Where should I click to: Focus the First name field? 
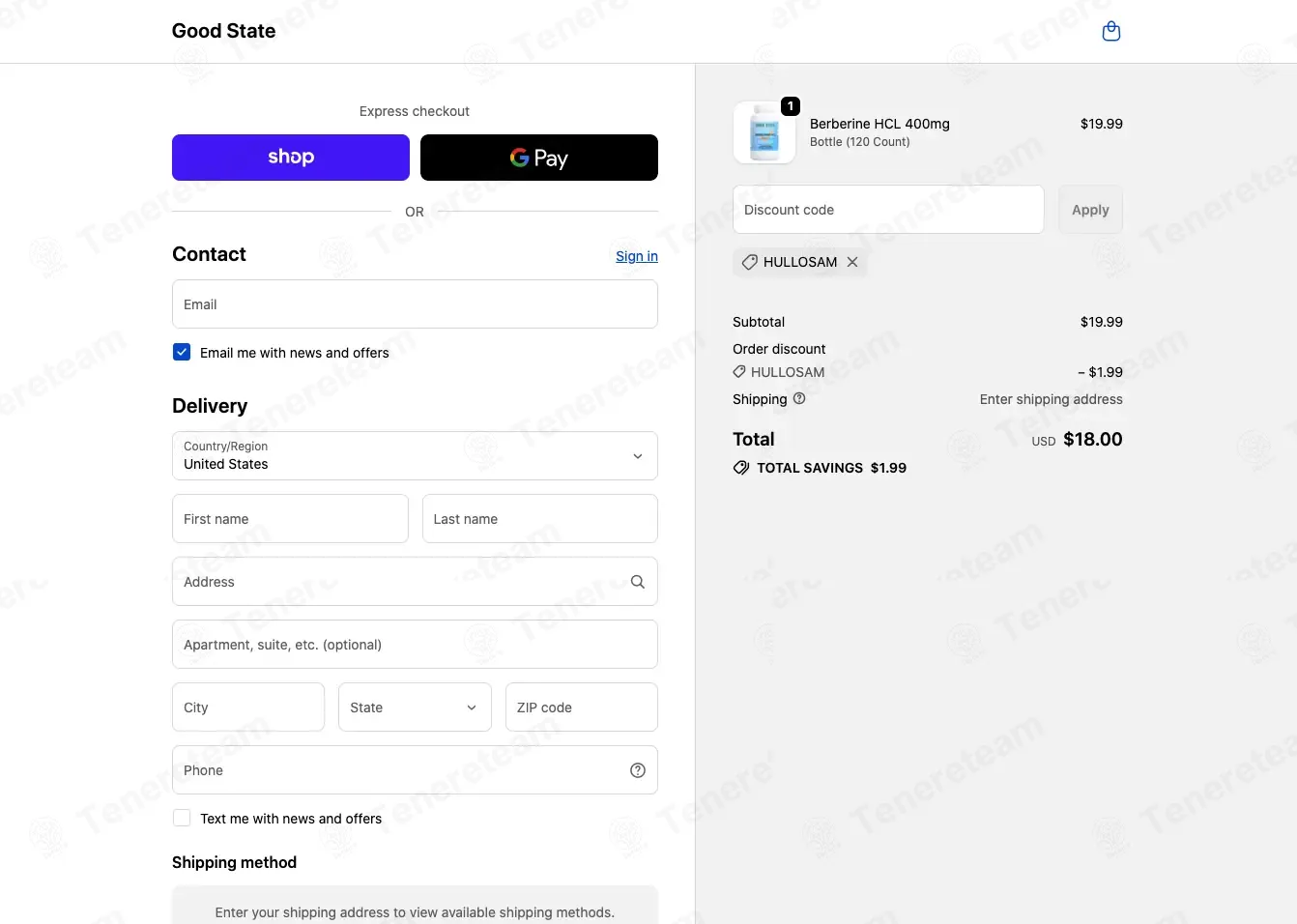[290, 519]
